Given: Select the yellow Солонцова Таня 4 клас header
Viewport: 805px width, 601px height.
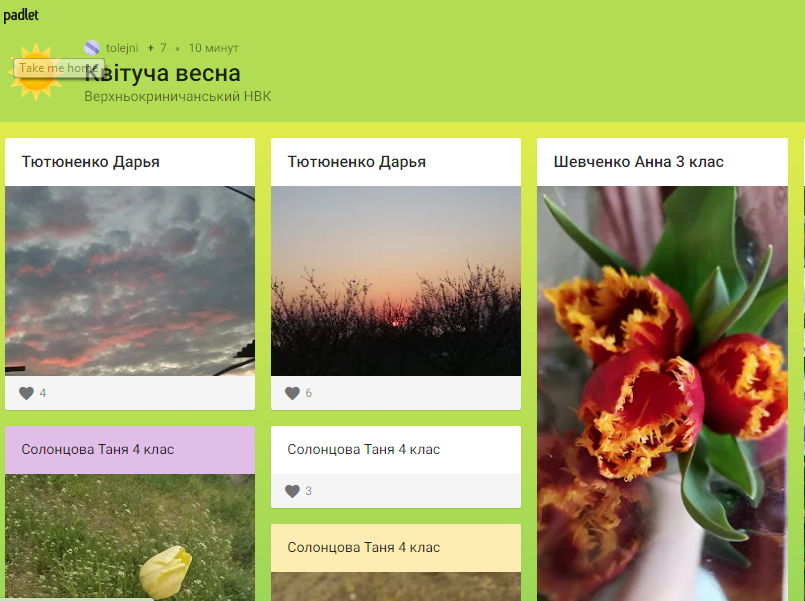Looking at the screenshot, I should tap(396, 548).
